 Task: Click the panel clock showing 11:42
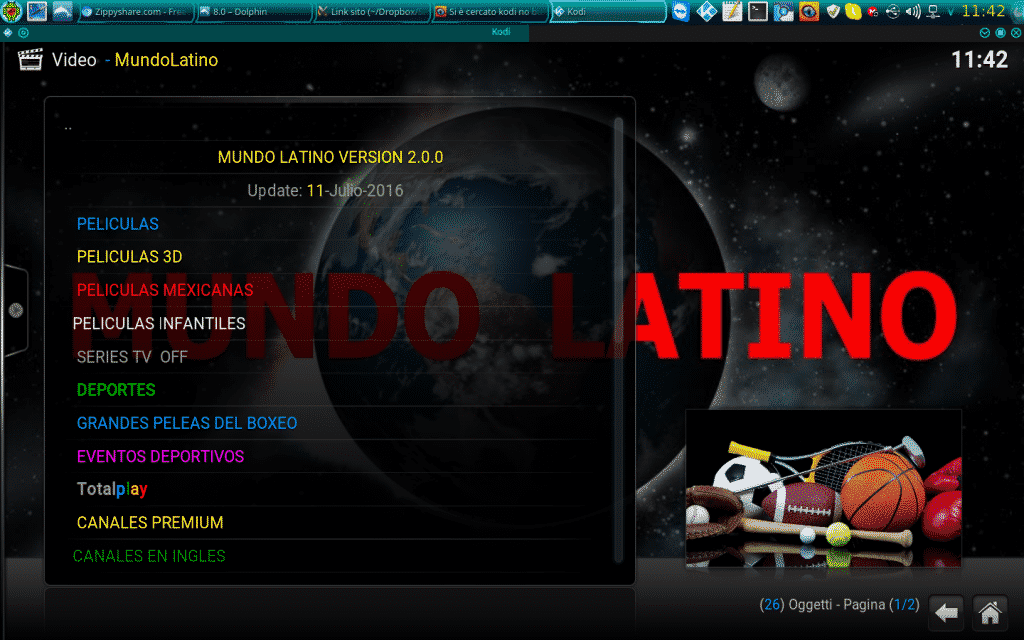(983, 11)
